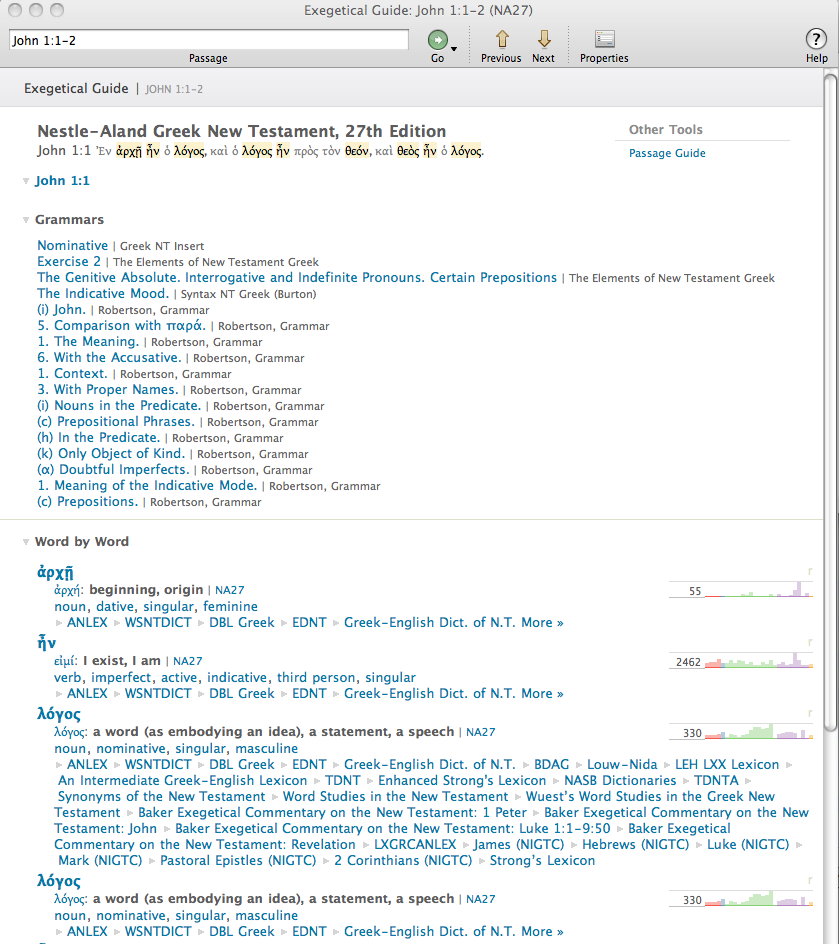Open 1. The Meaning. grammar link
Screen dimensions: 839x944
click(88, 341)
